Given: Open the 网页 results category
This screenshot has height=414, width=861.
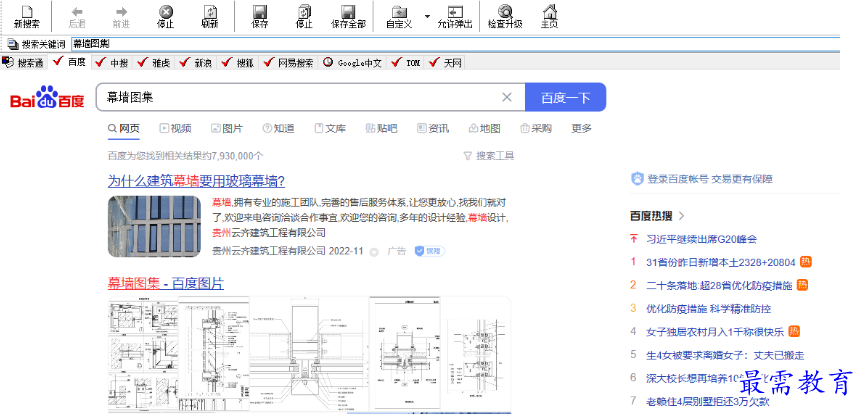Looking at the screenshot, I should click(124, 128).
